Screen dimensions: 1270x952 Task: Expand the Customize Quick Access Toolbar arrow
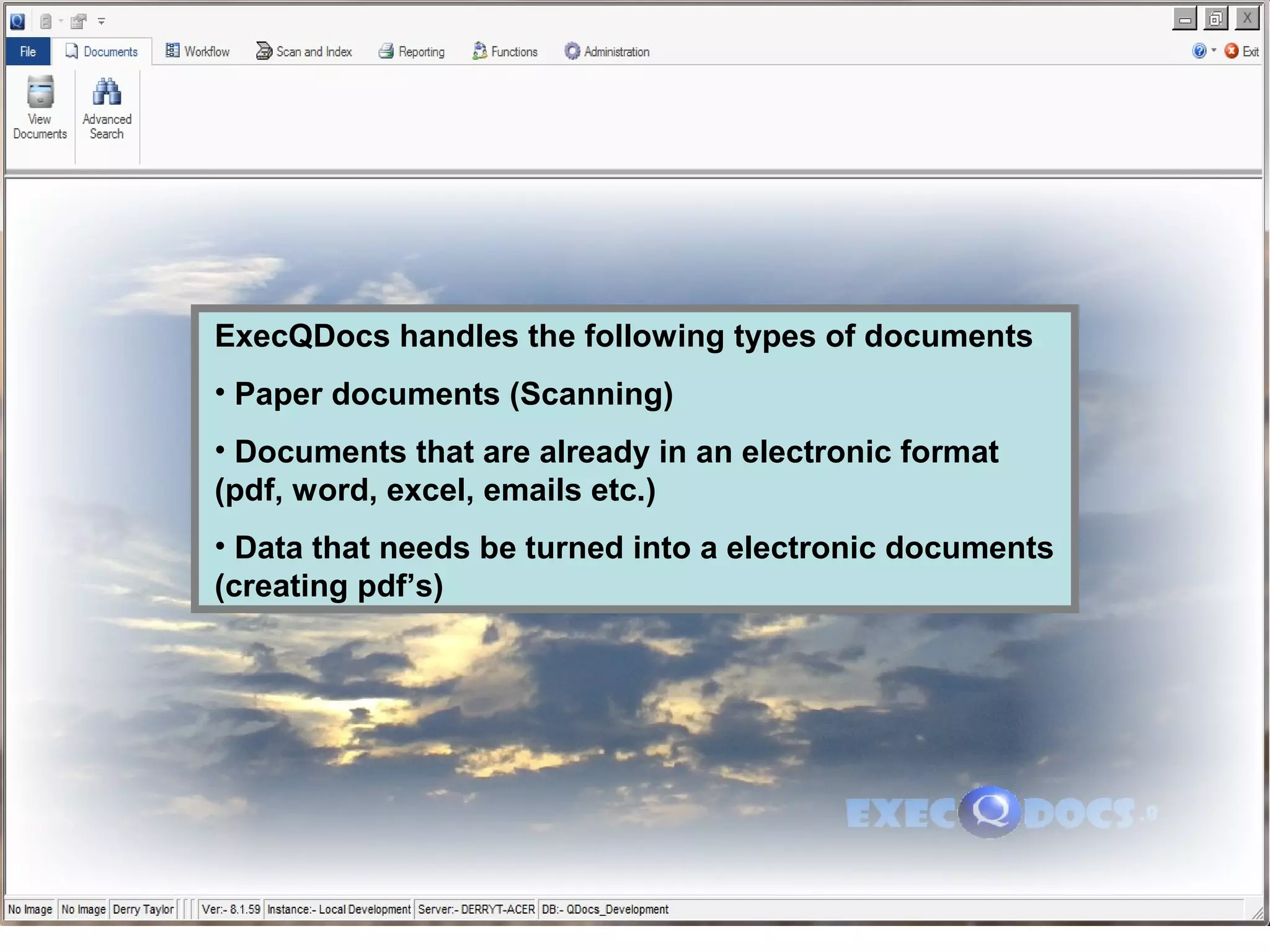[x=102, y=22]
